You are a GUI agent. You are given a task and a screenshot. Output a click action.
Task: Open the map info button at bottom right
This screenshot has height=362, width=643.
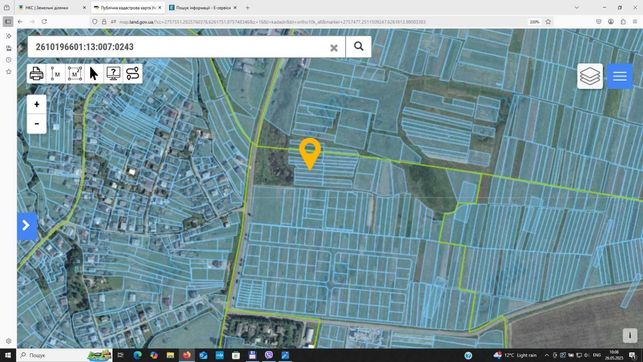[x=629, y=335]
